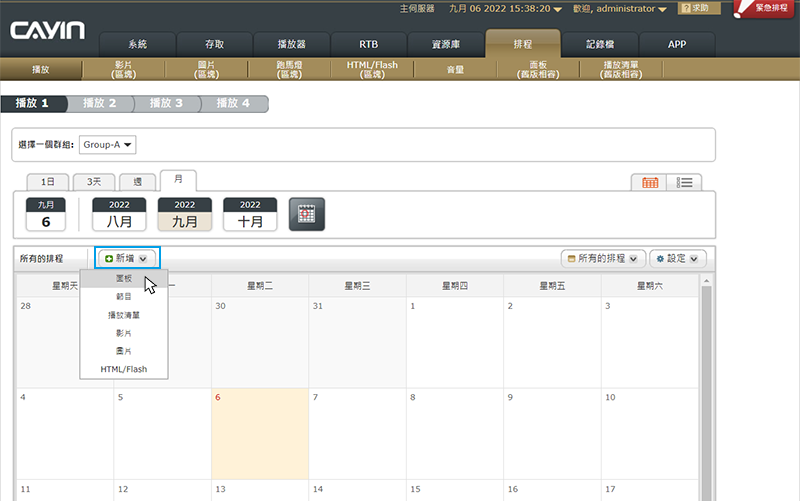
Task: Select the 圖片 (區塊) submenu tab
Action: coord(207,69)
